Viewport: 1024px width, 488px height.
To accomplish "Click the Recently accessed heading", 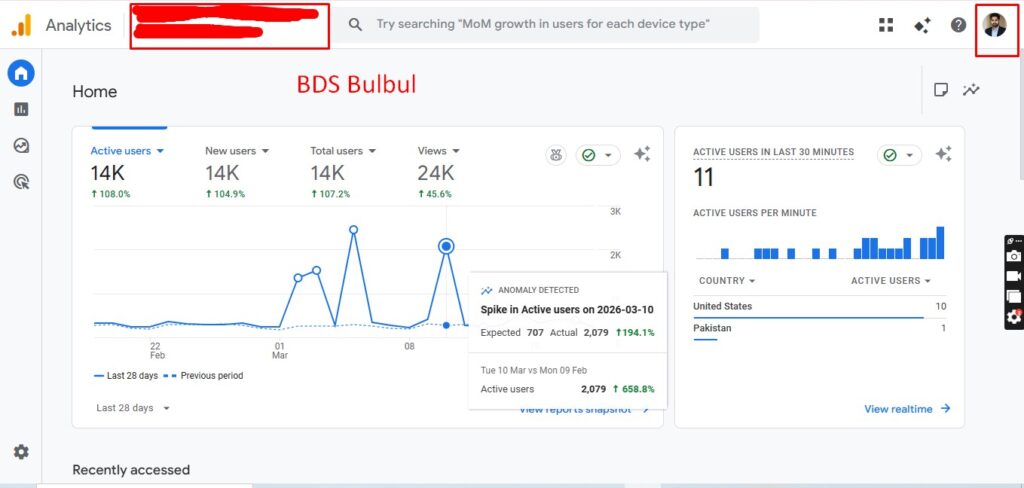I will 131,470.
